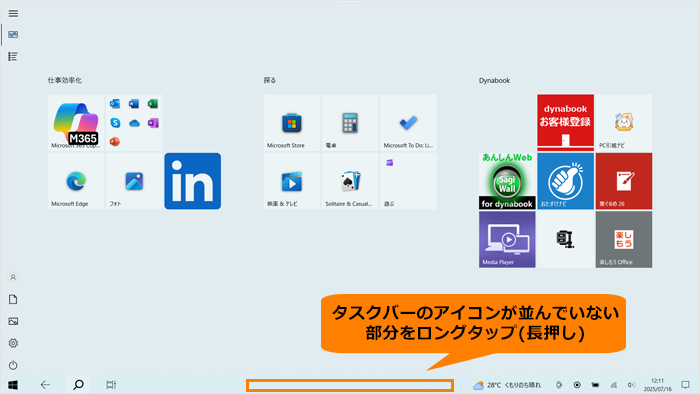Open the Movies & TV tile
Image resolution: width=700 pixels, height=394 pixels.
292,181
